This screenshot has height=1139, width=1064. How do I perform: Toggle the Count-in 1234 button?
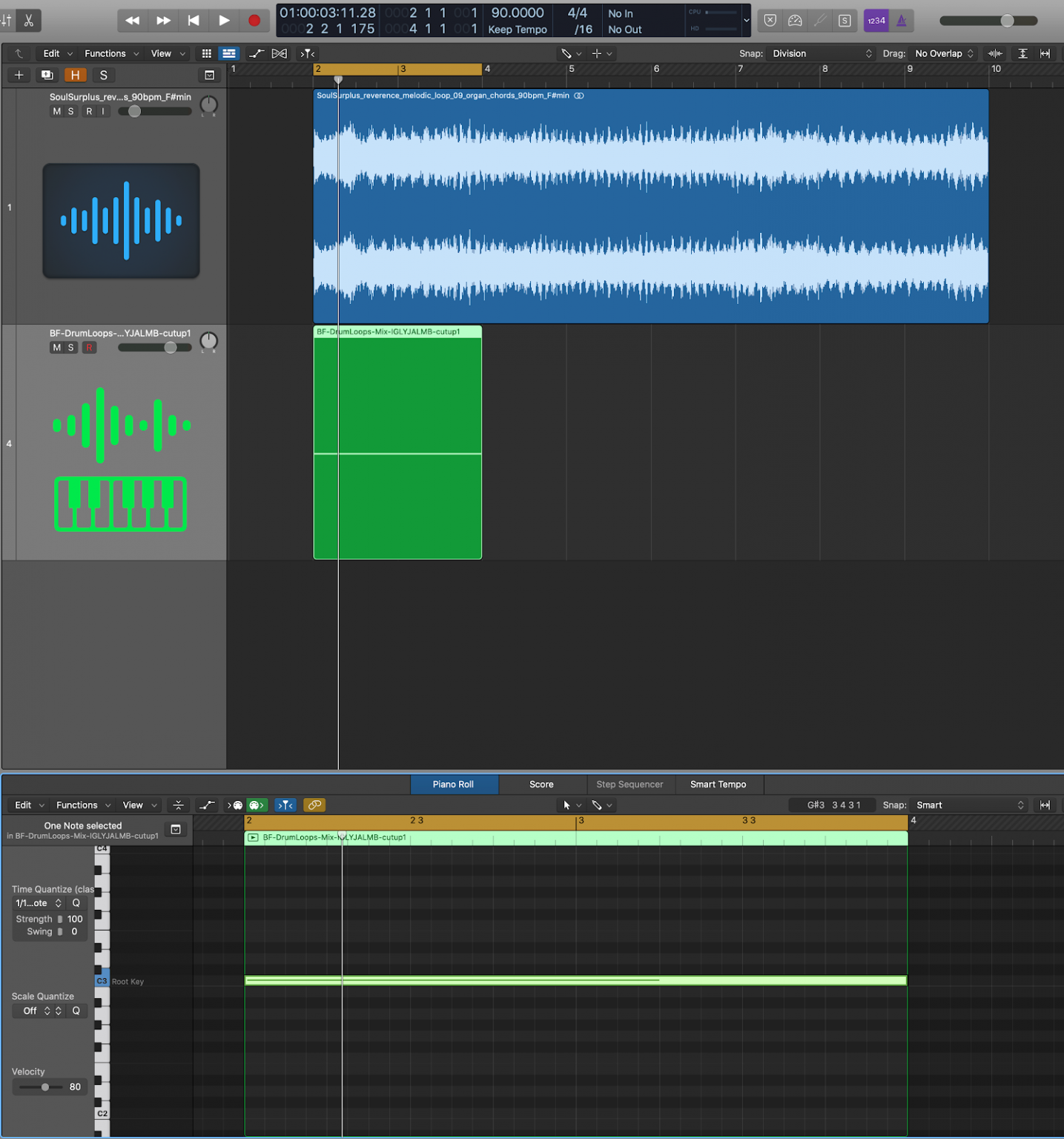tap(876, 21)
